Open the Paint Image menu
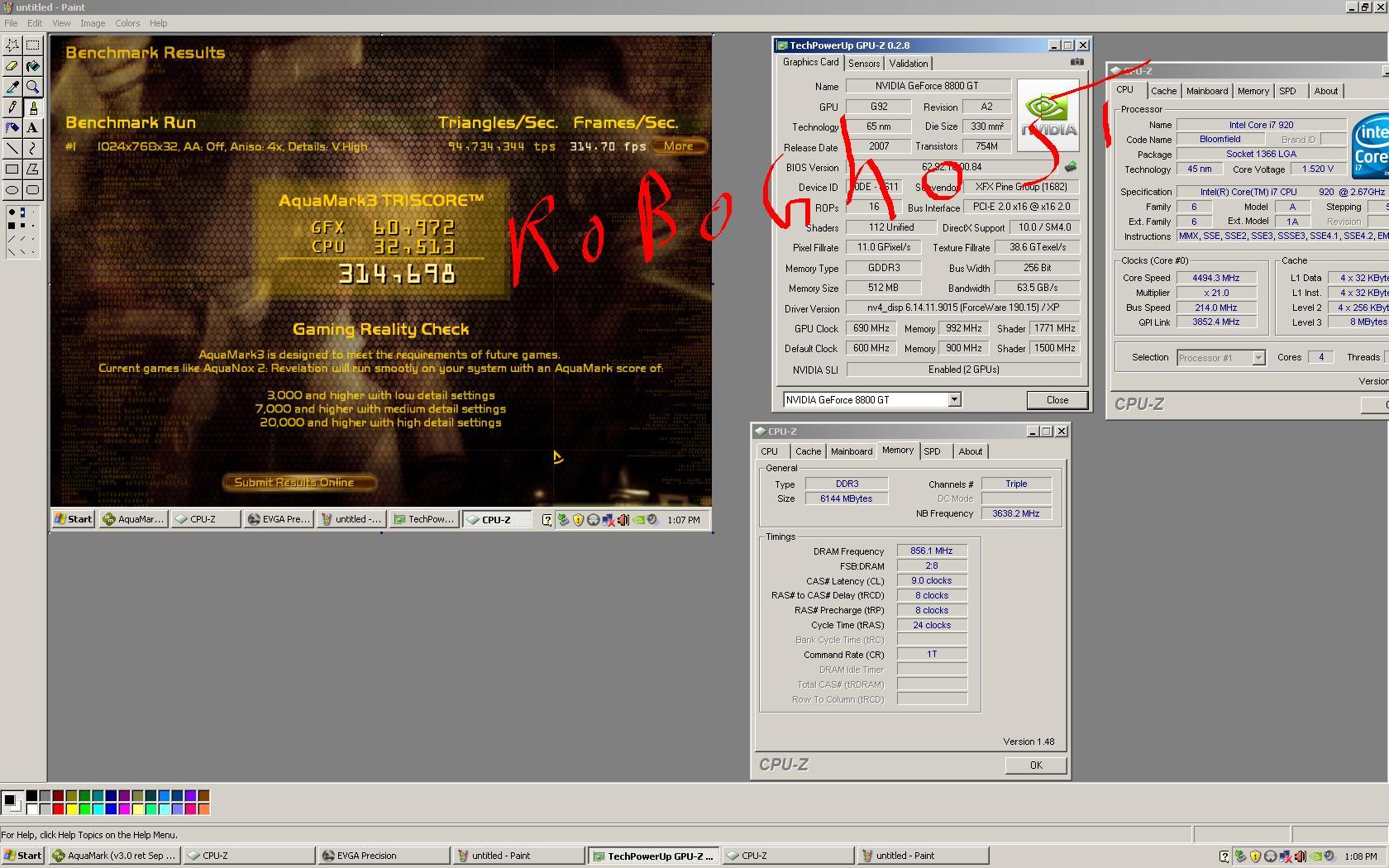The height and width of the screenshot is (868, 1389). (x=92, y=23)
